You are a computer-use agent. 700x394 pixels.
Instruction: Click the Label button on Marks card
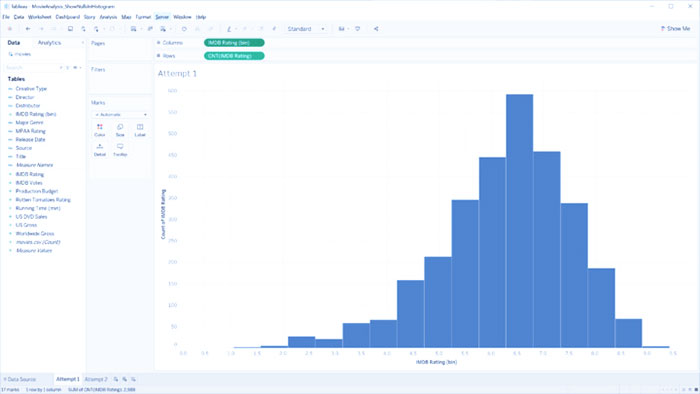point(140,130)
